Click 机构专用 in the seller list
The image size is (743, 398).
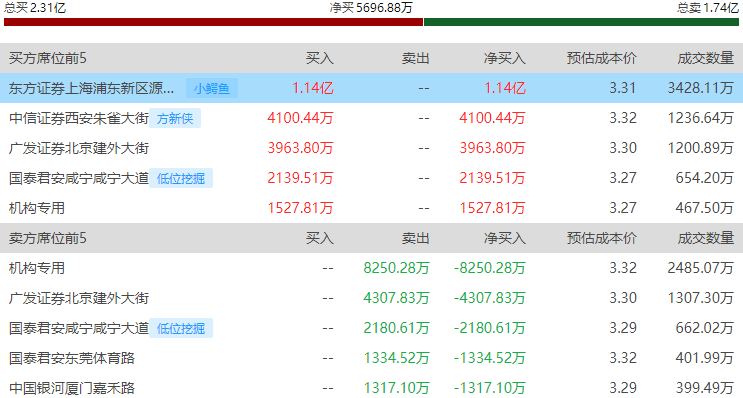[x=36, y=268]
